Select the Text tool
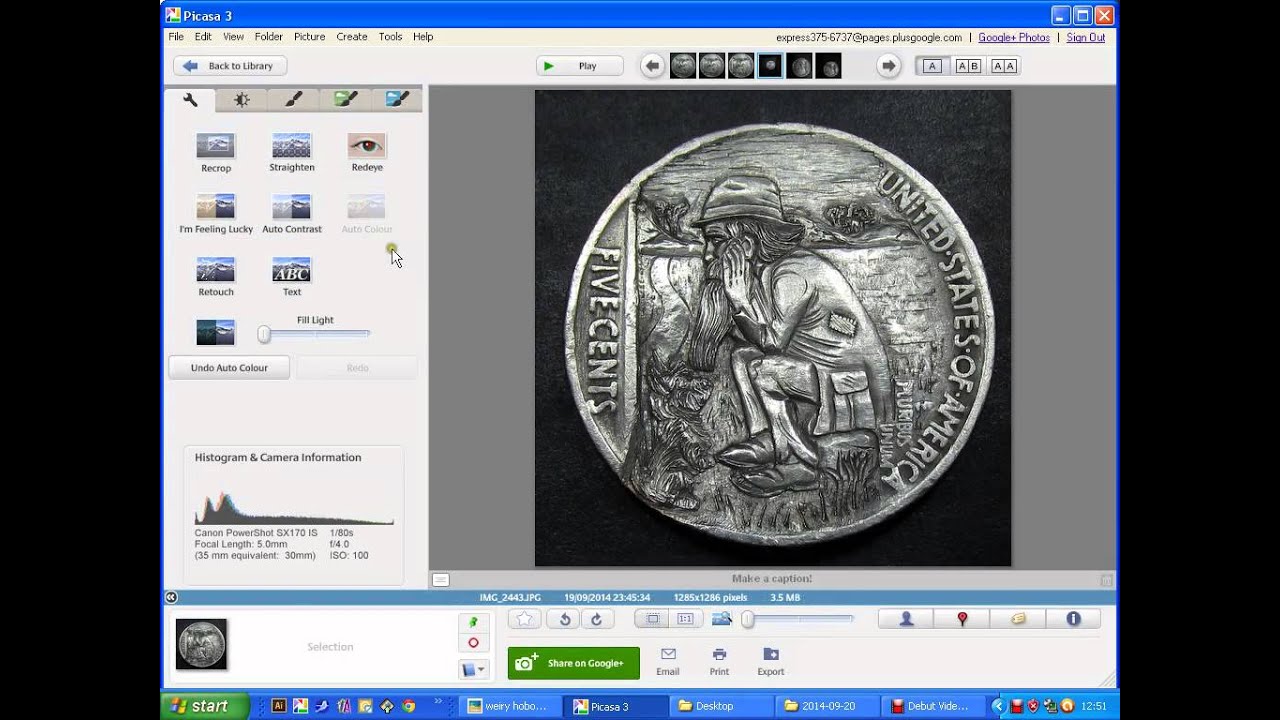The width and height of the screenshot is (1280, 720). (x=291, y=277)
